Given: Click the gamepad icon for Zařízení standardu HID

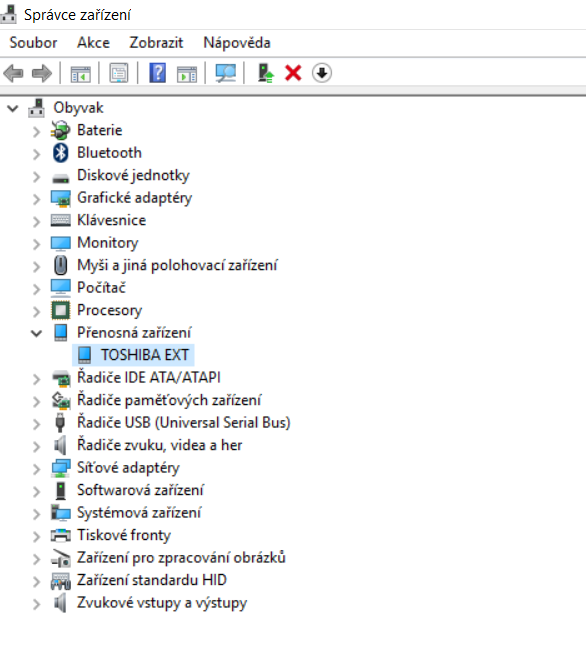Looking at the screenshot, I should (61, 580).
